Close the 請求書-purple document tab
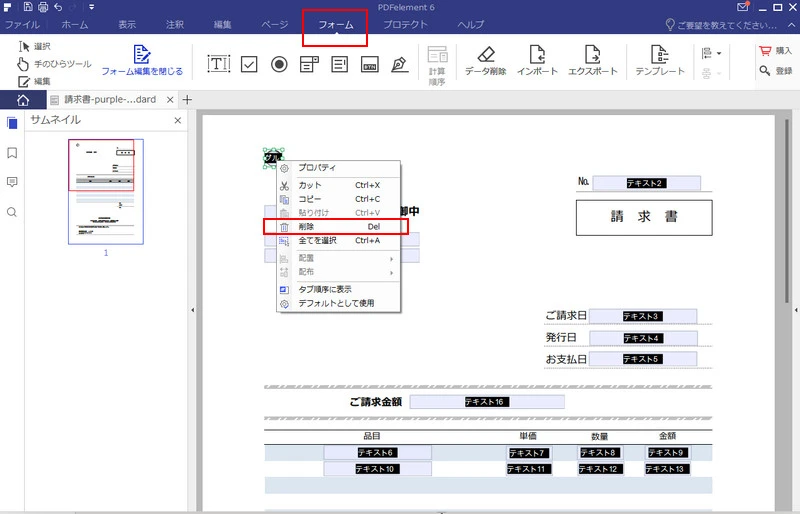This screenshot has width=800, height=514. 170,100
